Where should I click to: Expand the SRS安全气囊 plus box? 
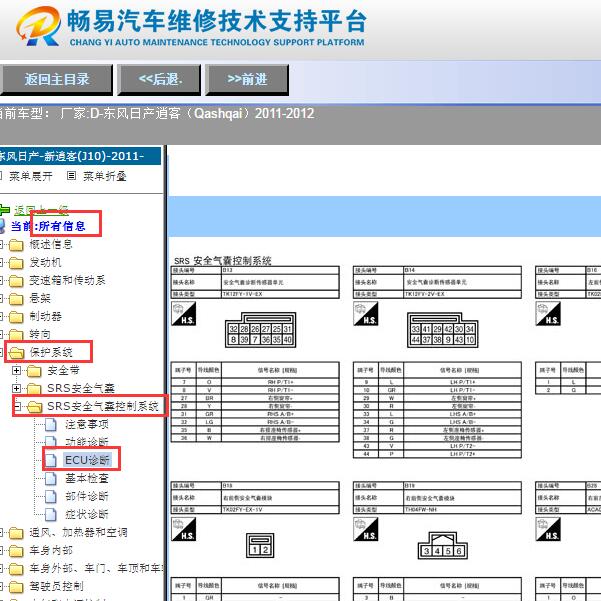click(x=16, y=388)
